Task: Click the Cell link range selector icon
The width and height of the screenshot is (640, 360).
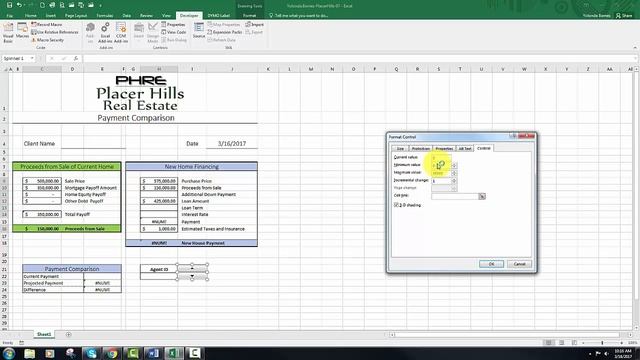Action: (482, 196)
